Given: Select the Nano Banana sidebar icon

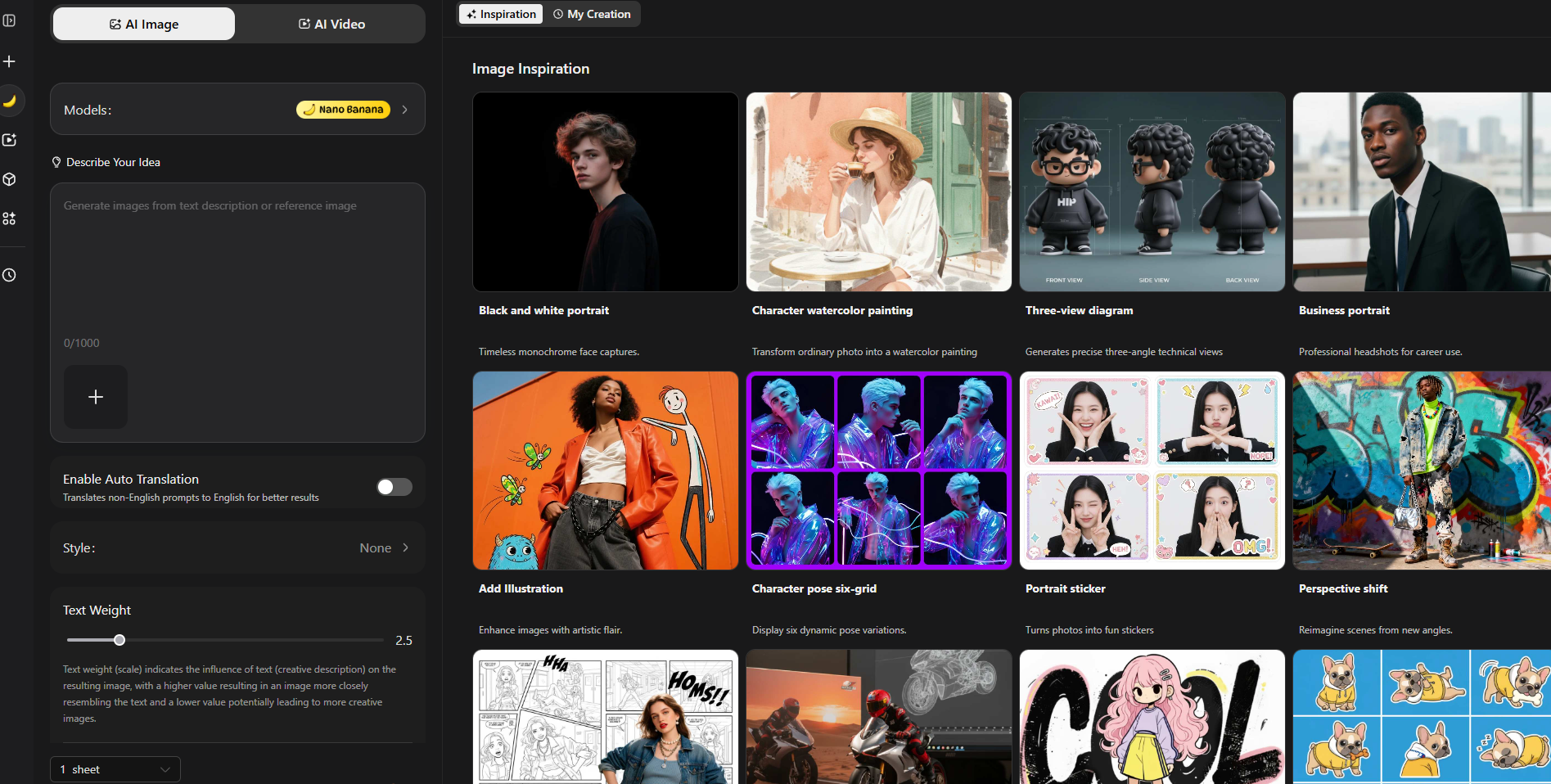Looking at the screenshot, I should (x=10, y=101).
